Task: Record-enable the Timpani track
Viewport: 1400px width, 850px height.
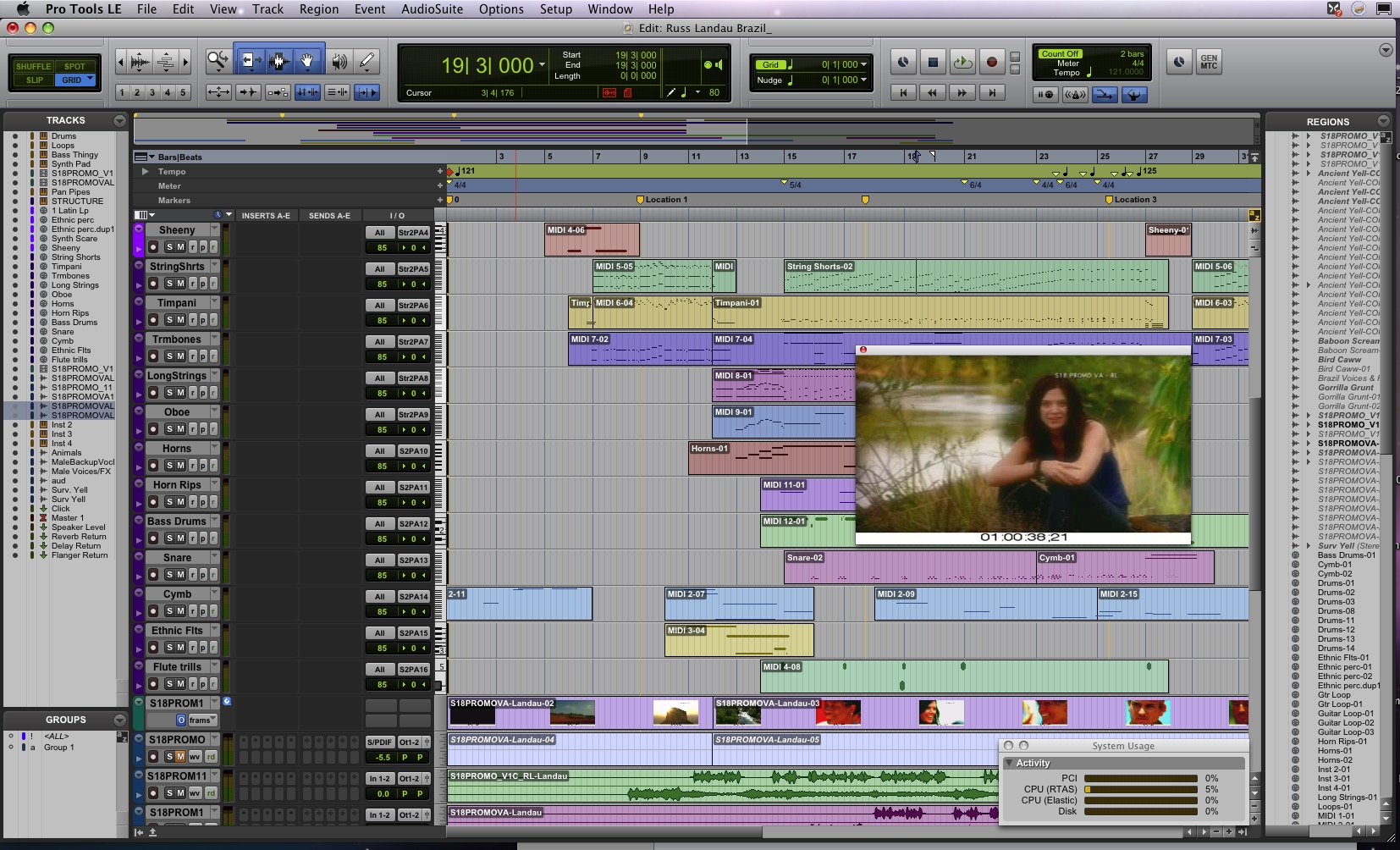Action: pyautogui.click(x=153, y=320)
